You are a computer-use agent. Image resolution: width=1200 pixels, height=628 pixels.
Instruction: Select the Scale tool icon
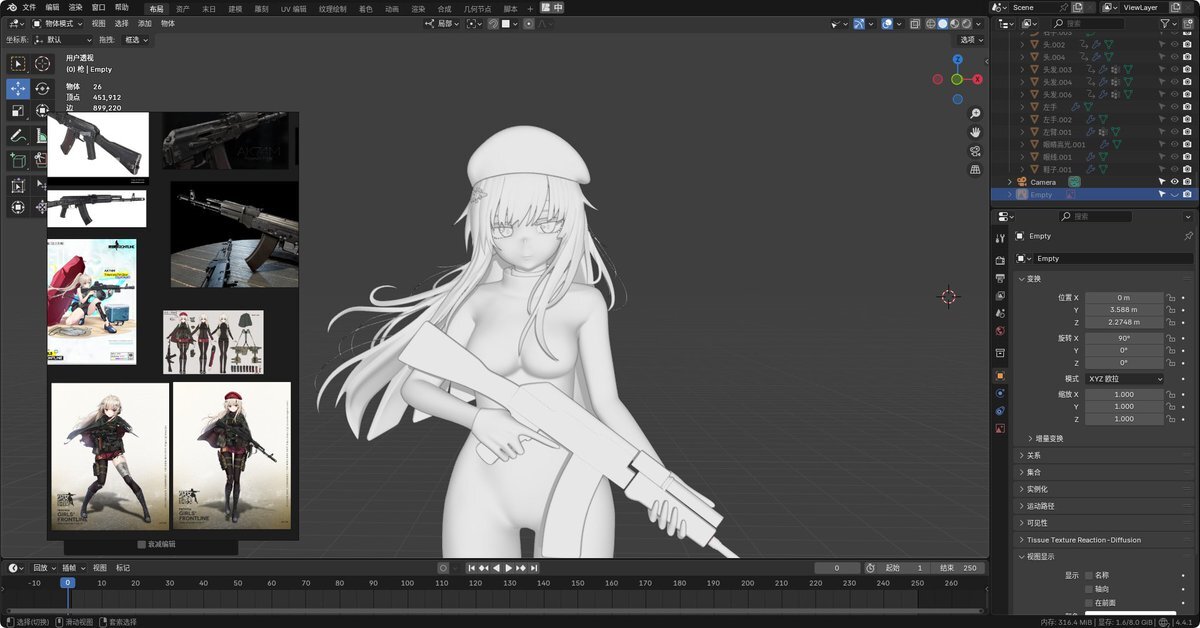pos(18,111)
